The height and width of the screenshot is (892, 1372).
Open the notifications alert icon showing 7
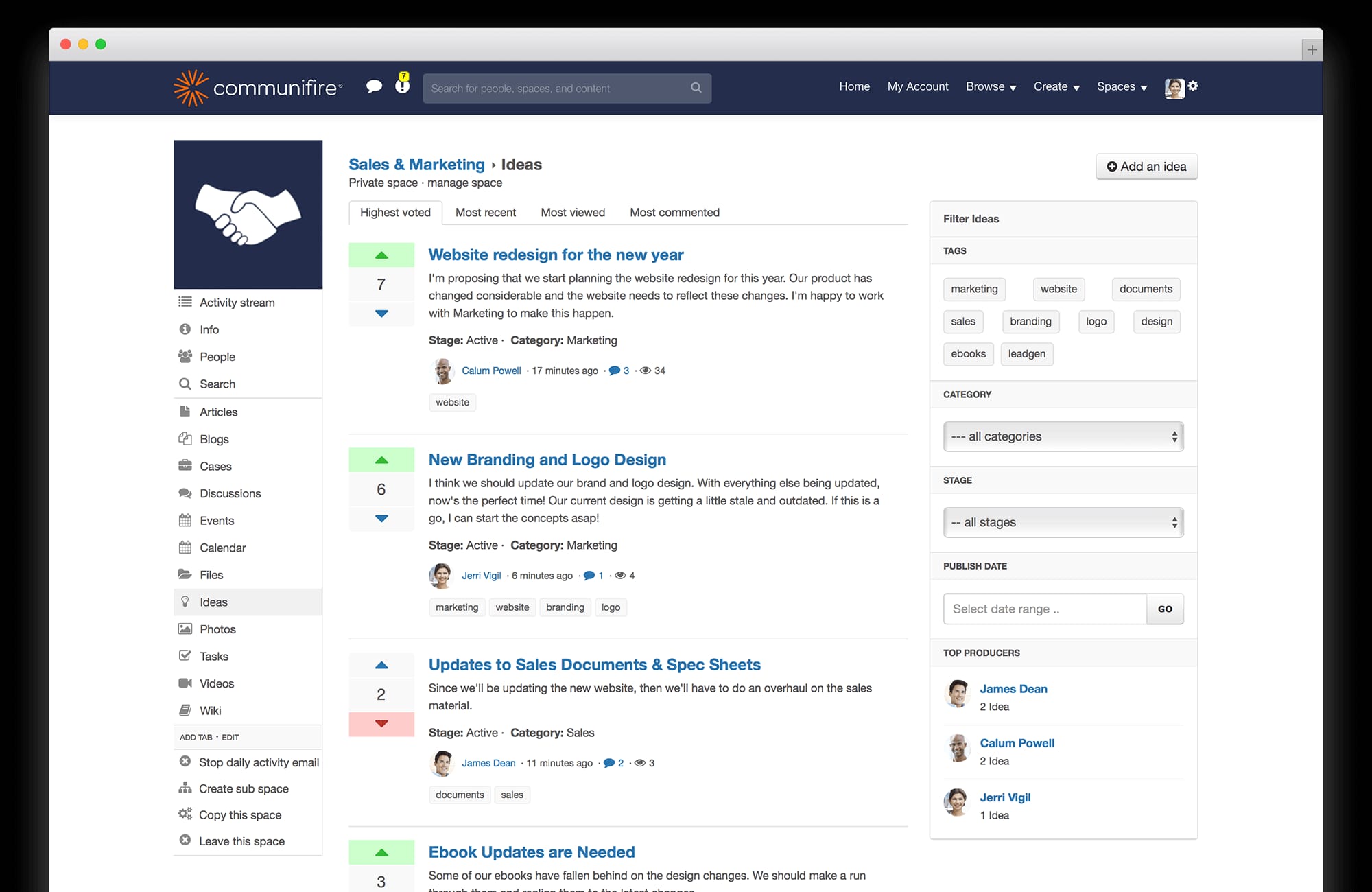click(403, 83)
